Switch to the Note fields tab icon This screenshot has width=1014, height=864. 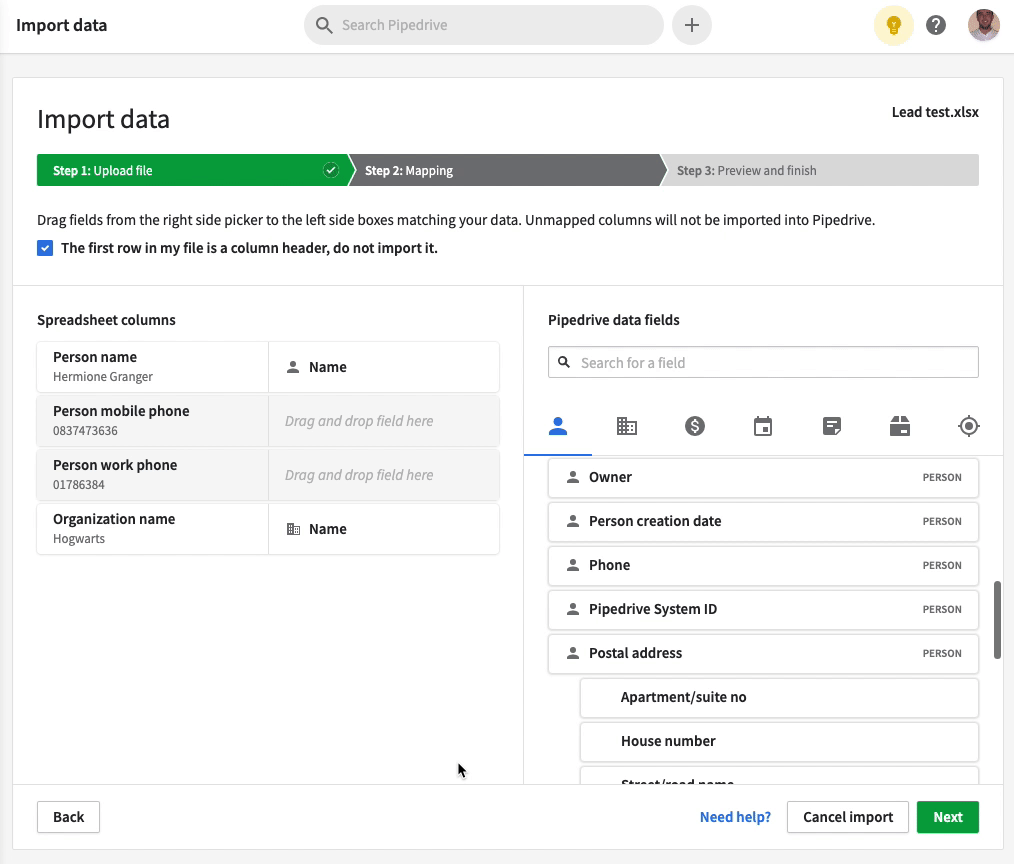pos(832,426)
